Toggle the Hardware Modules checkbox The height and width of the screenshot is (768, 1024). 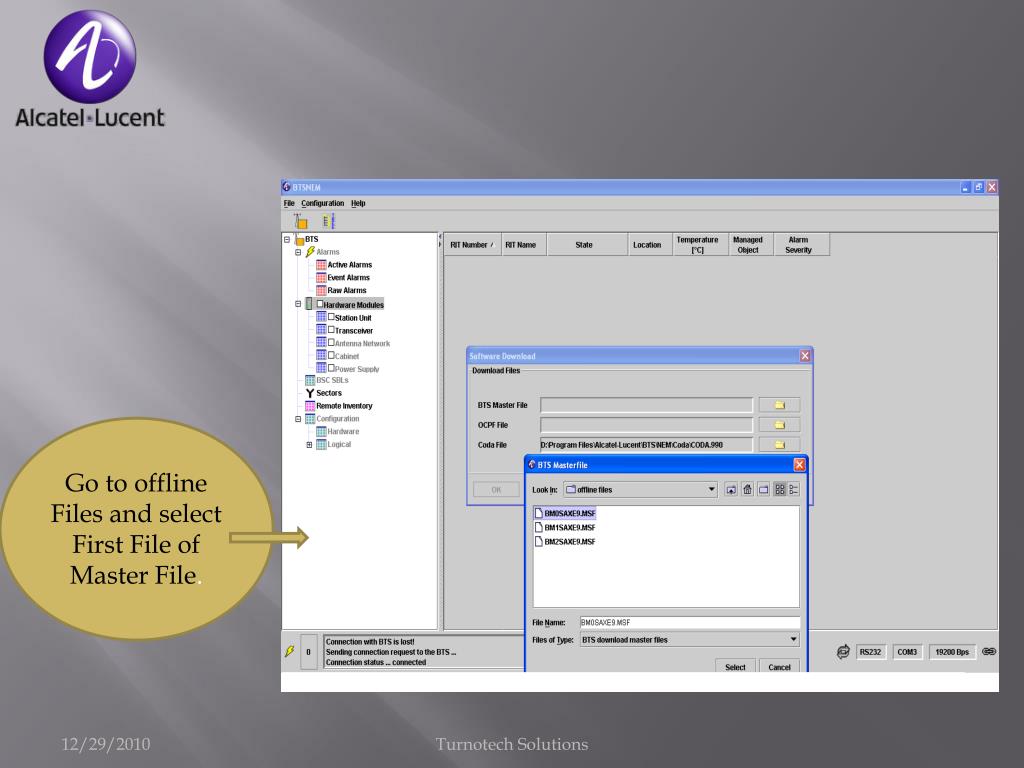320,304
